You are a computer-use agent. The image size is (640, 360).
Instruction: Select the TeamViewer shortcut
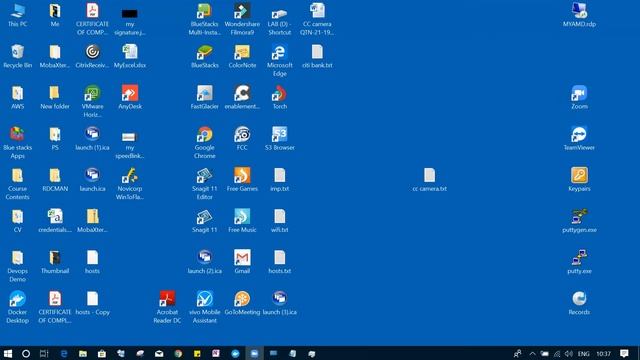pos(579,138)
